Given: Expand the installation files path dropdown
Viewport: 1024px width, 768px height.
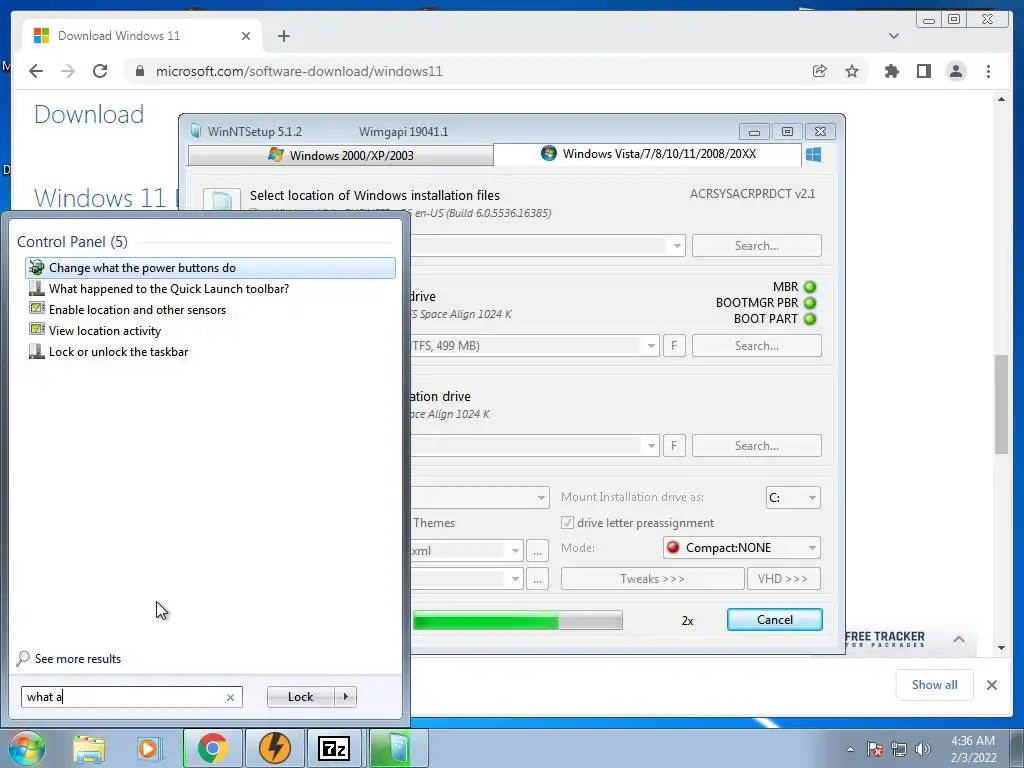Looking at the screenshot, I should 677,246.
